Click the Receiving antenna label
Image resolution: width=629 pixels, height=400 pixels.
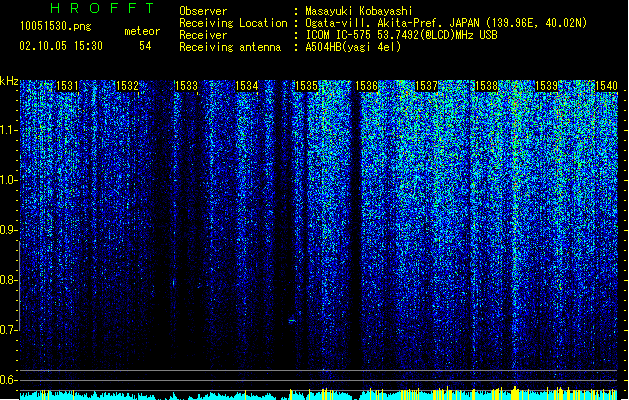tap(230, 47)
